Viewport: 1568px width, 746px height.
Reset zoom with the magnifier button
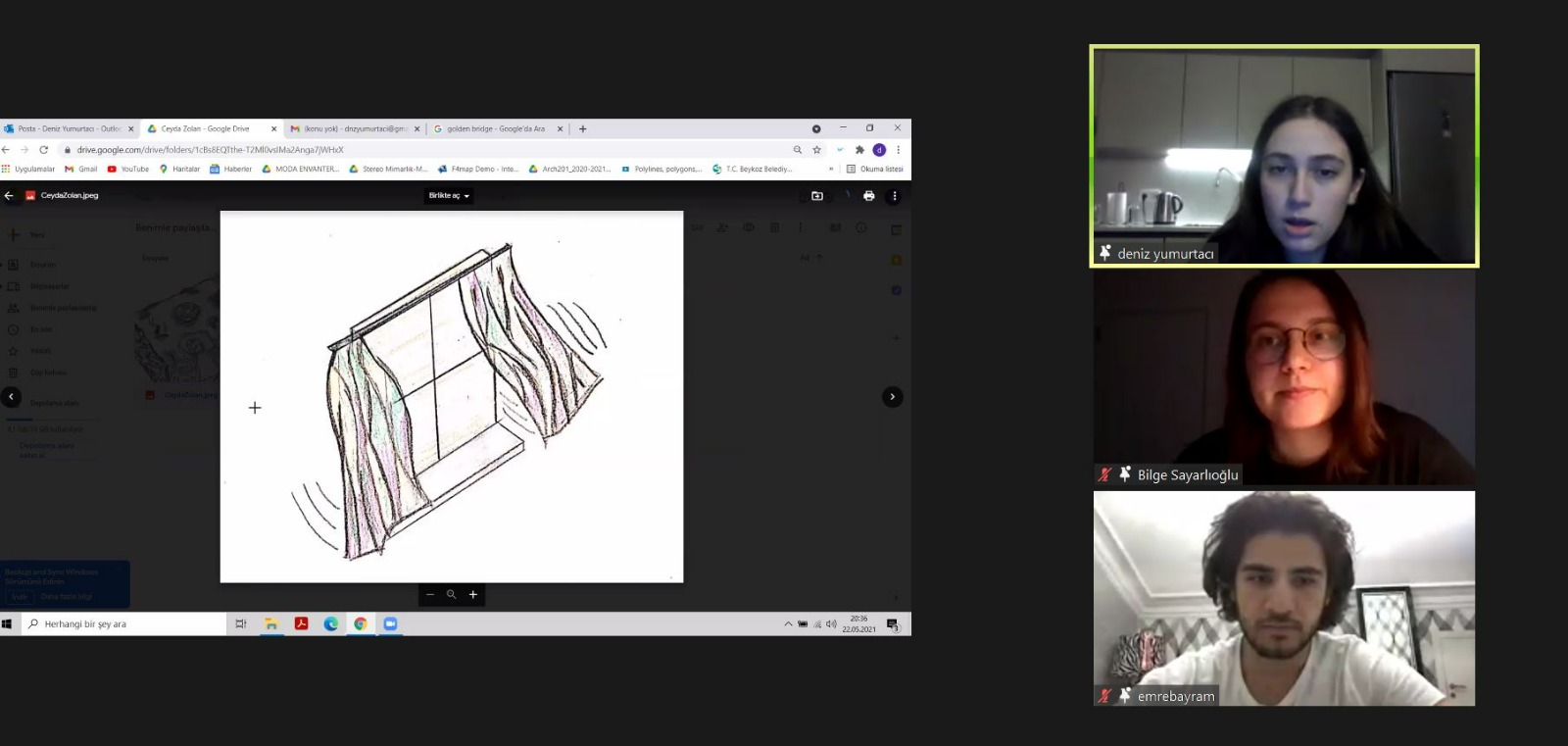pos(451,594)
